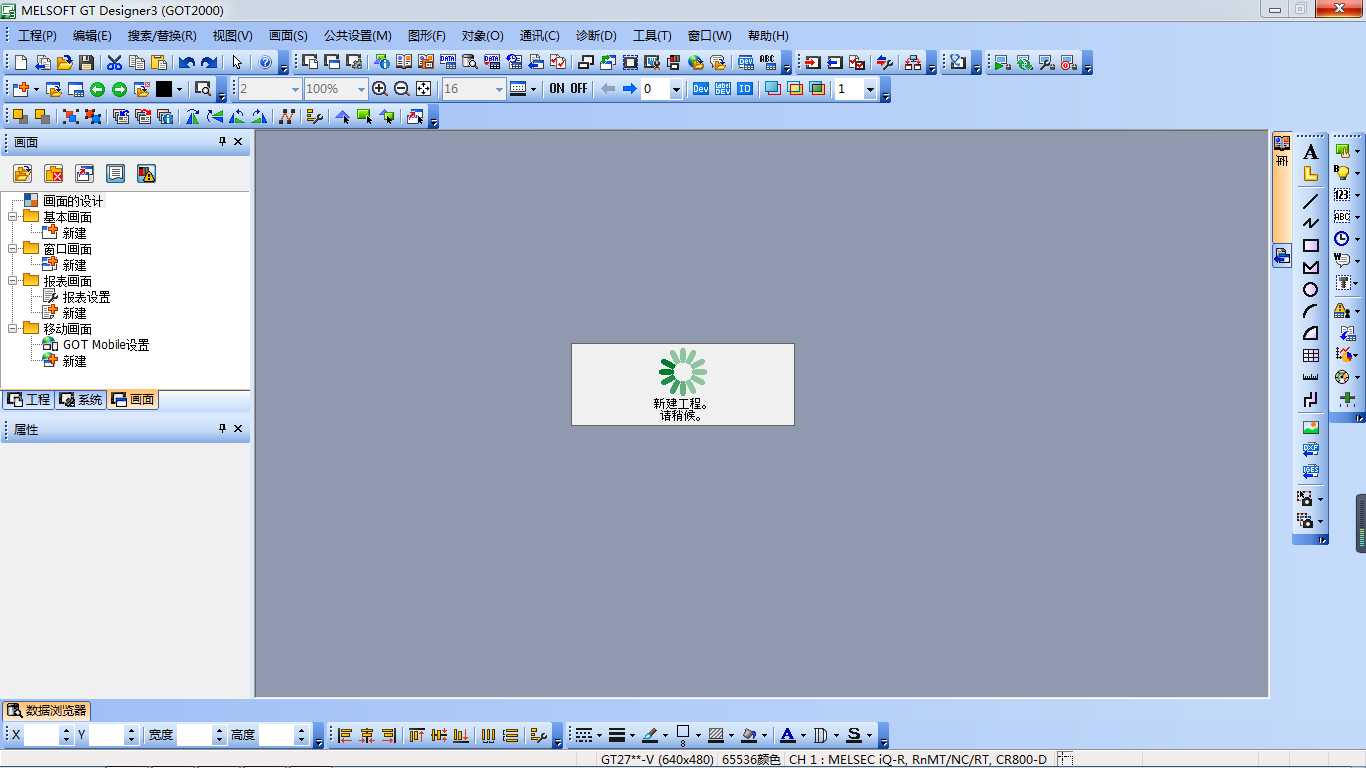Click the Import image icon
1366x768 pixels.
[x=1311, y=427]
